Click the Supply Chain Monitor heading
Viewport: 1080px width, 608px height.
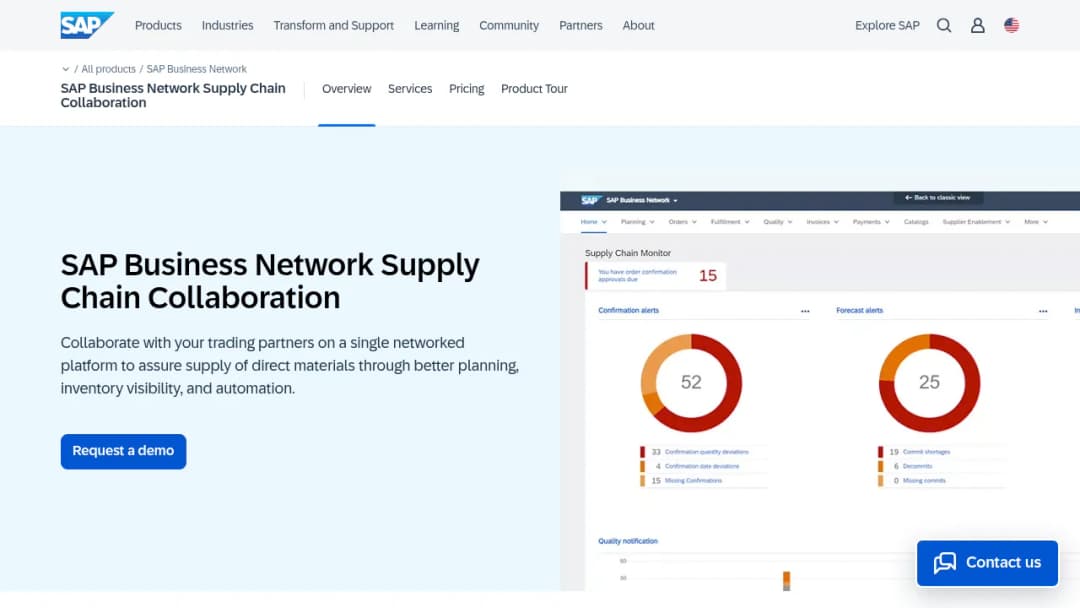pos(627,253)
